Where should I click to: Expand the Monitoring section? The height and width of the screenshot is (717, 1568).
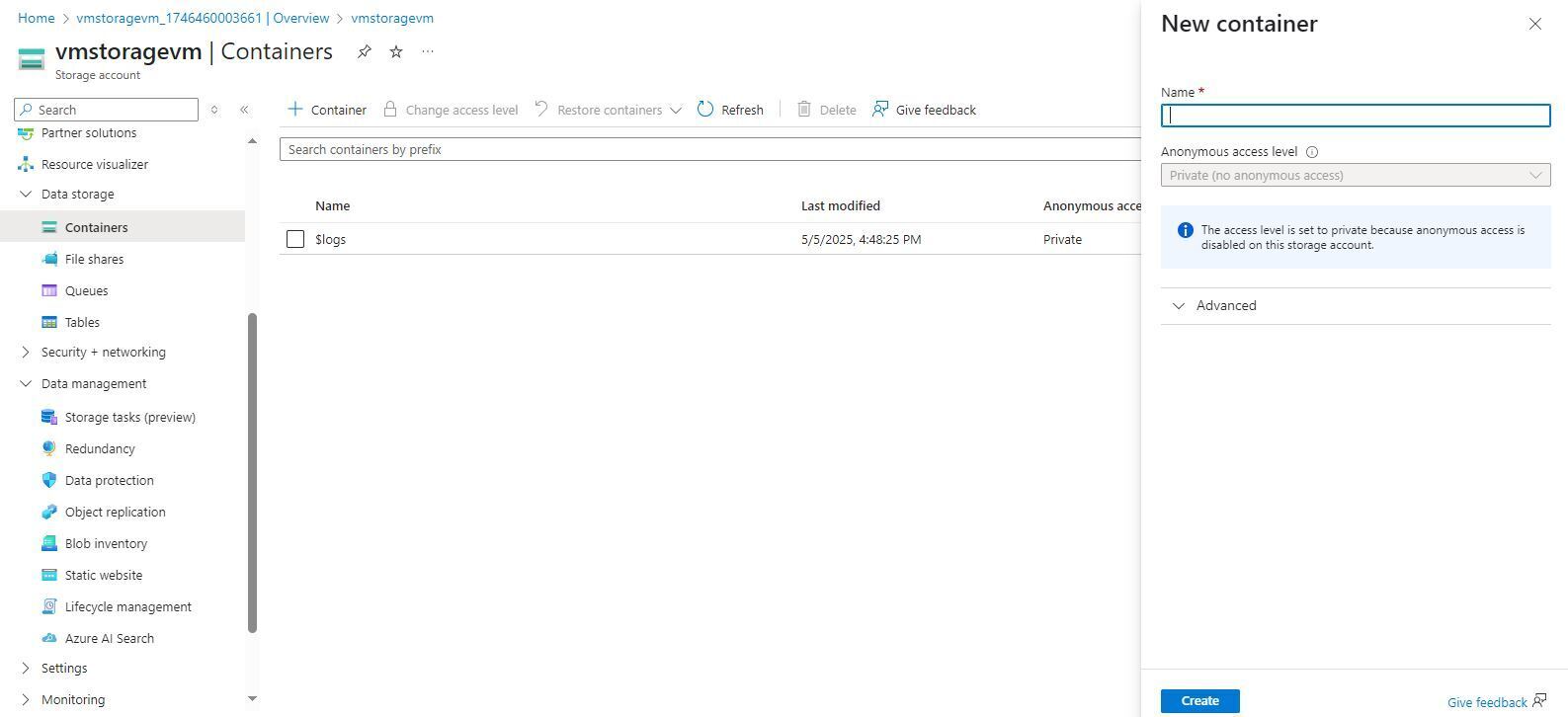tap(26, 699)
